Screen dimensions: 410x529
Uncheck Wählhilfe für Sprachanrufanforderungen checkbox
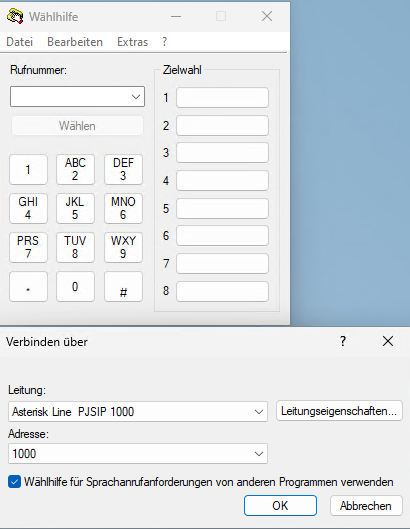click(15, 482)
